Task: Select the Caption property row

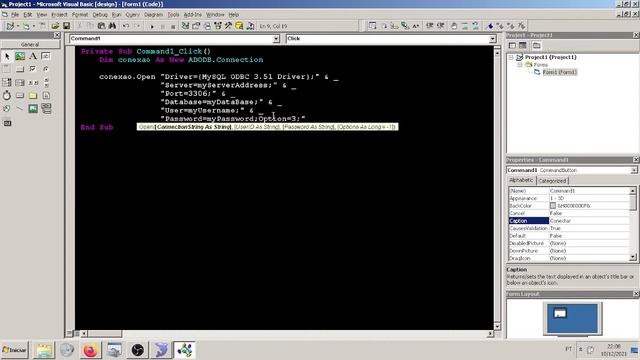Action: [569, 221]
